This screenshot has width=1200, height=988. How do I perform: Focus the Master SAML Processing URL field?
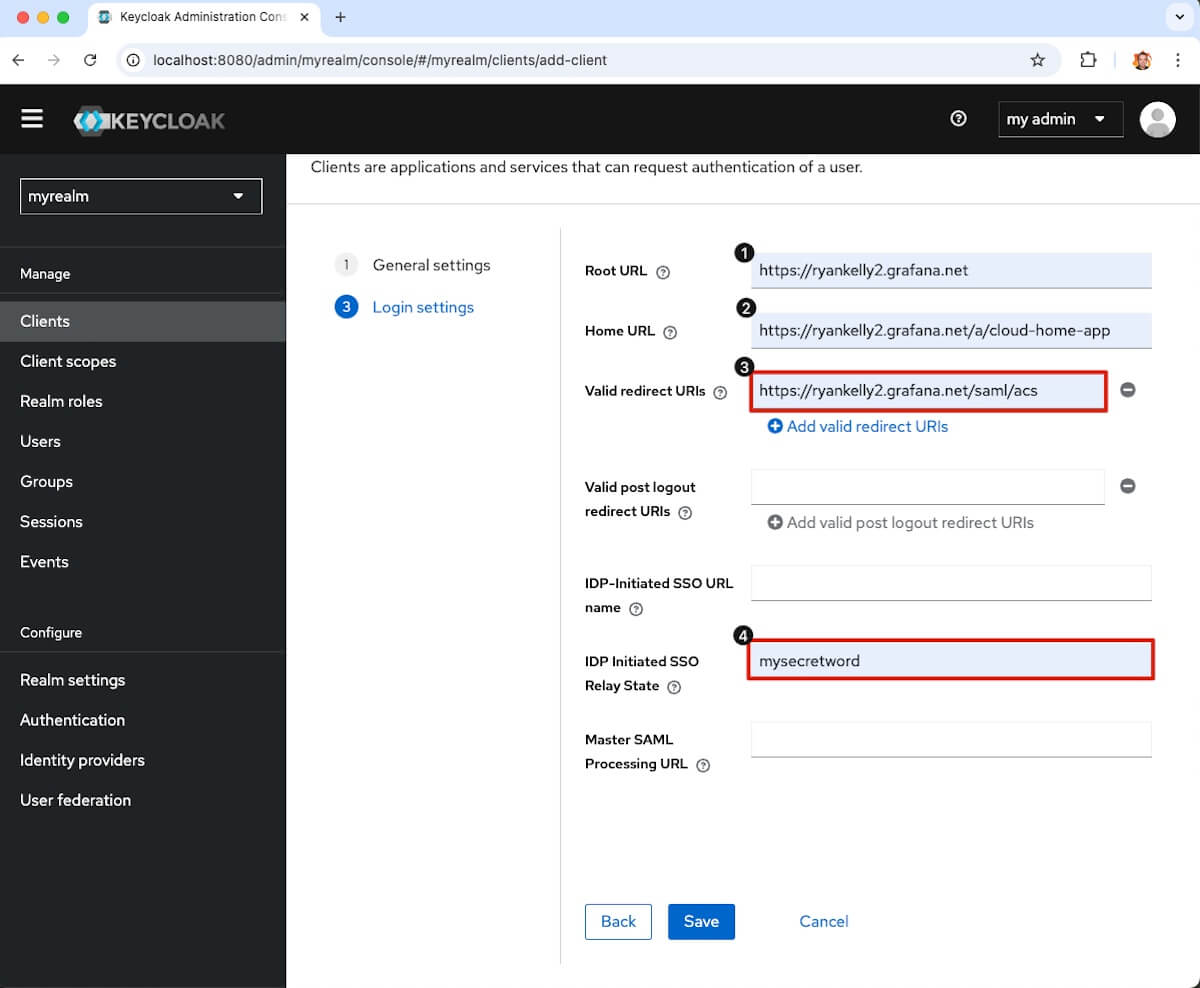[951, 740]
